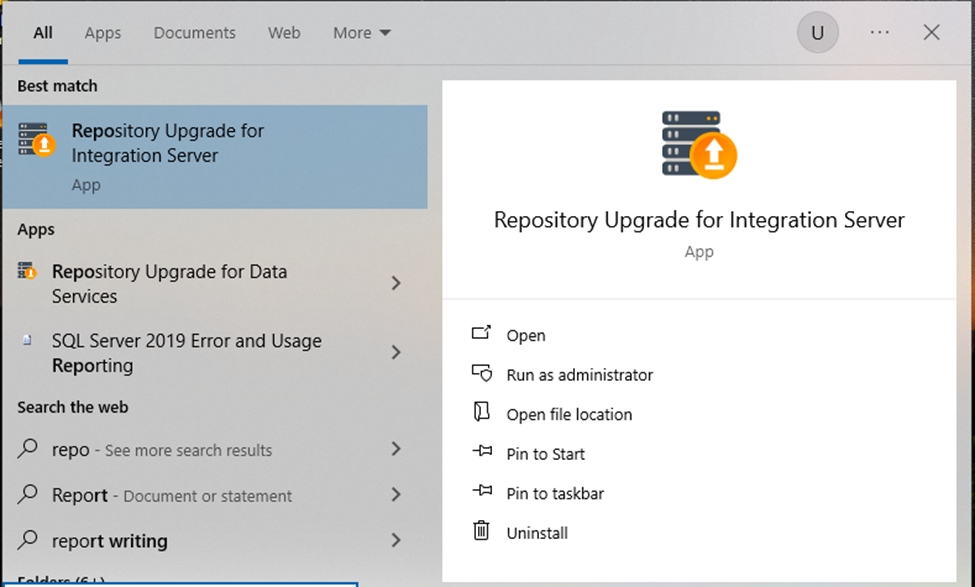This screenshot has height=587, width=975.
Task: Click Open in the app actions
Action: [x=525, y=335]
